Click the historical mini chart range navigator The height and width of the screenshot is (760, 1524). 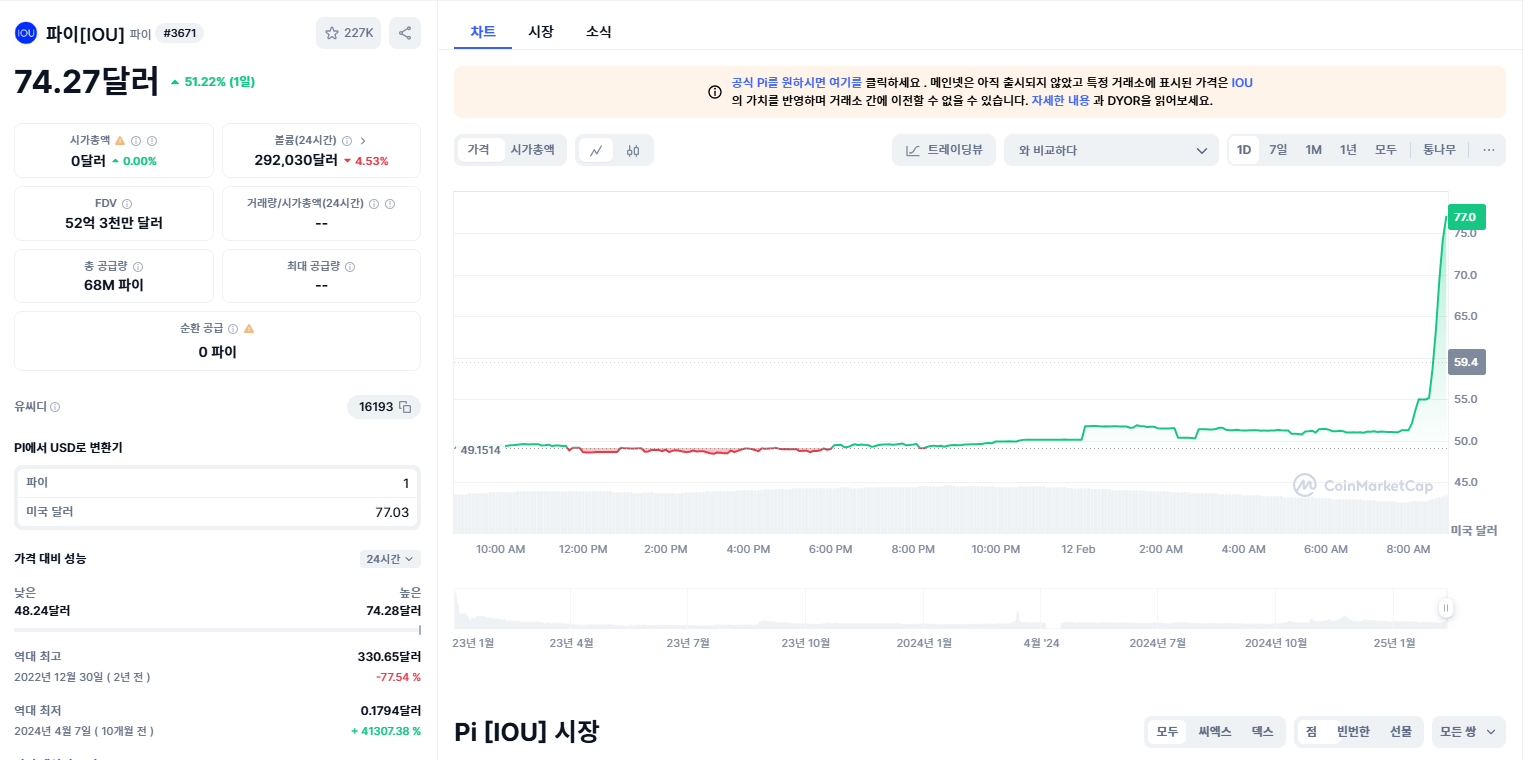(949, 608)
